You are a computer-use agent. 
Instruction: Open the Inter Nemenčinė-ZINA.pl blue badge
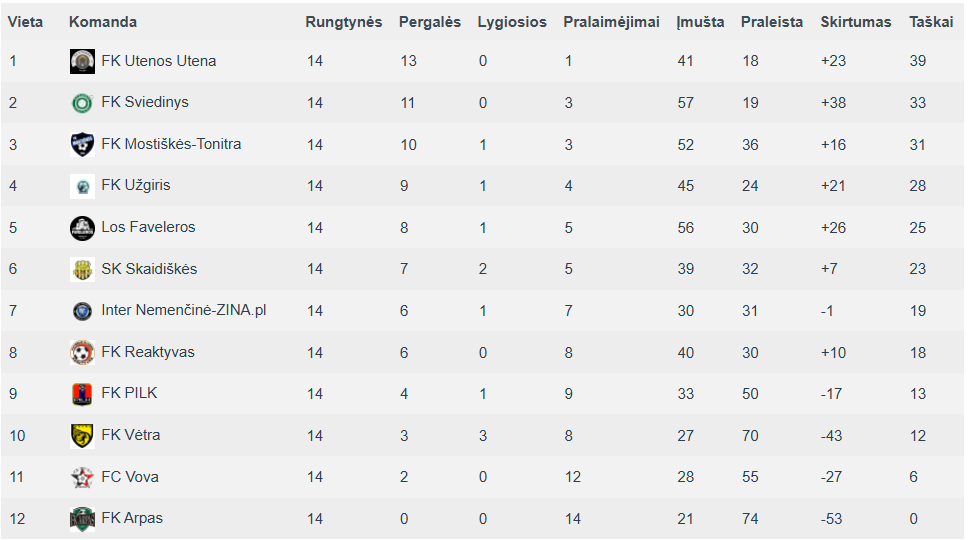pyautogui.click(x=82, y=311)
